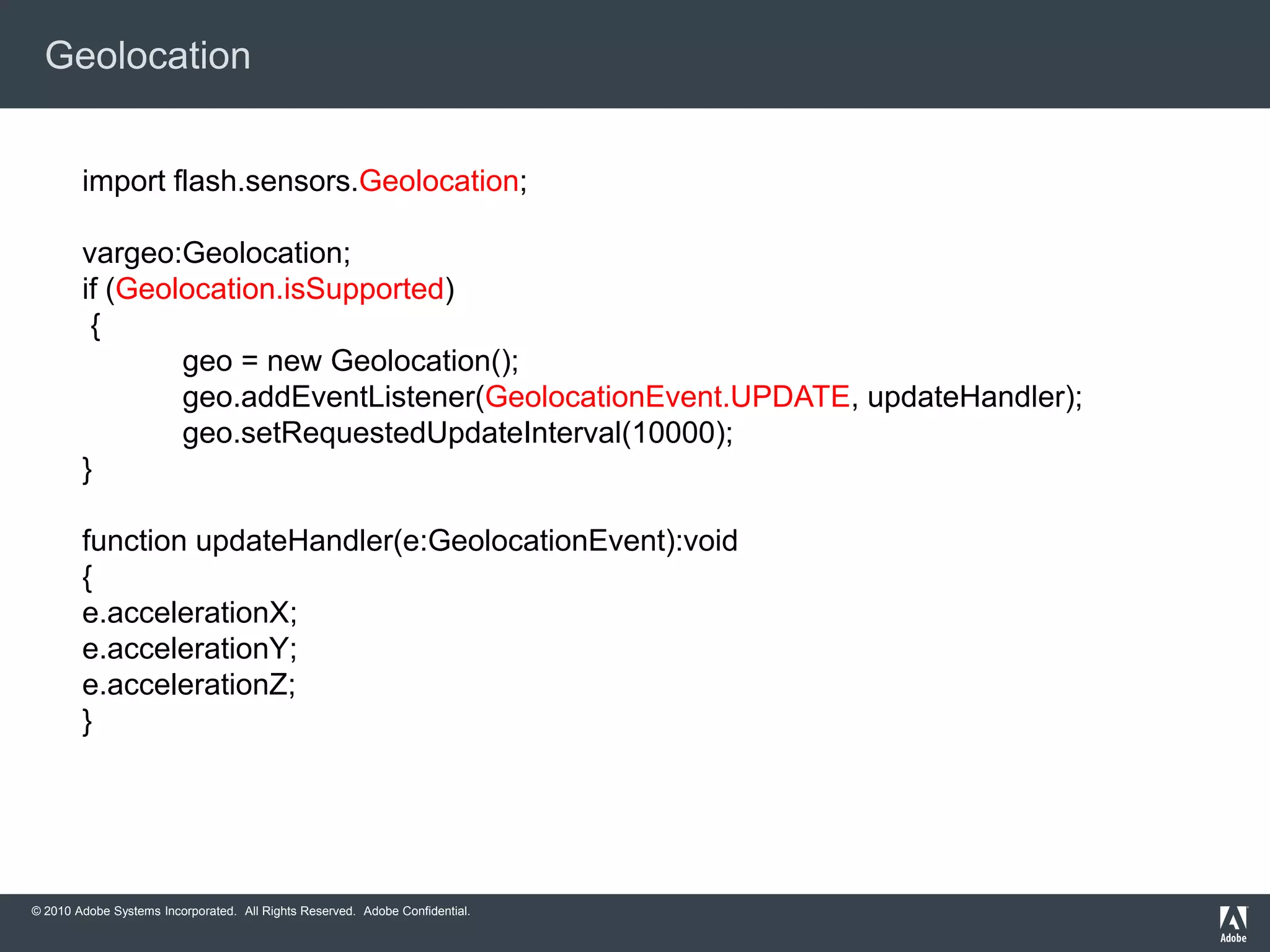Click the Adobe logo icon
Viewport: 1270px width, 952px height.
point(1233,923)
